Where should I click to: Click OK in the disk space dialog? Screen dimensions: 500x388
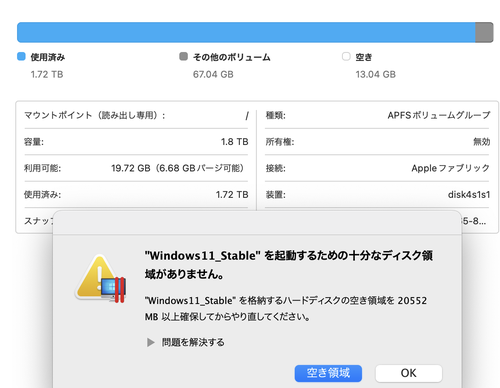(409, 373)
